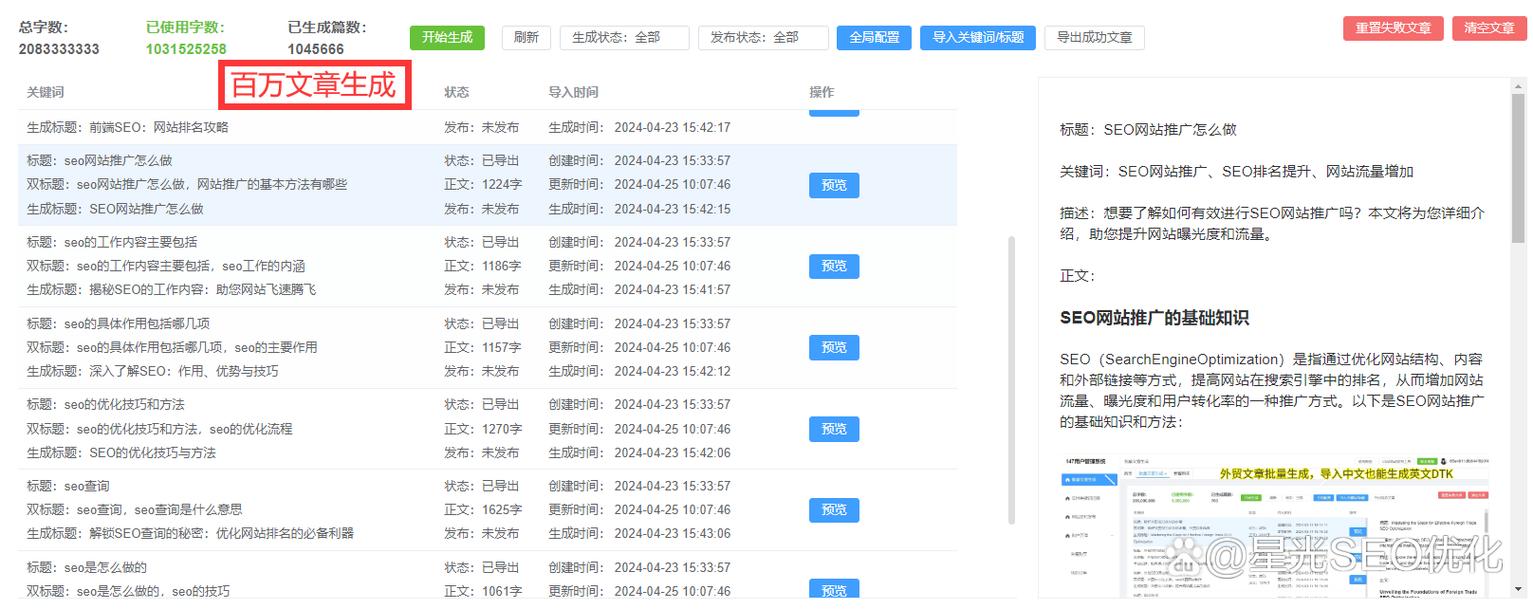This screenshot has width=1533, height=609.
Task: Click the total word count 2083333333
Action: 59,49
